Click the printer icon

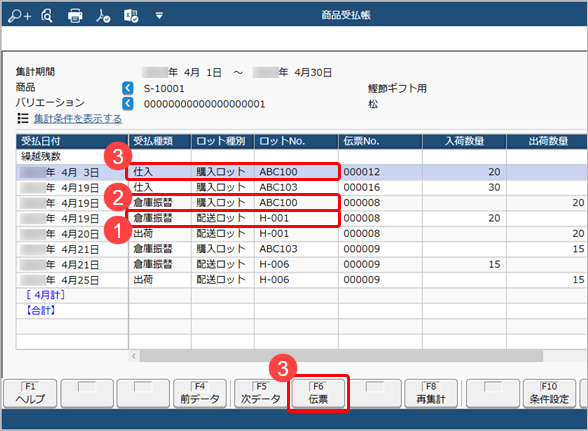[x=75, y=16]
